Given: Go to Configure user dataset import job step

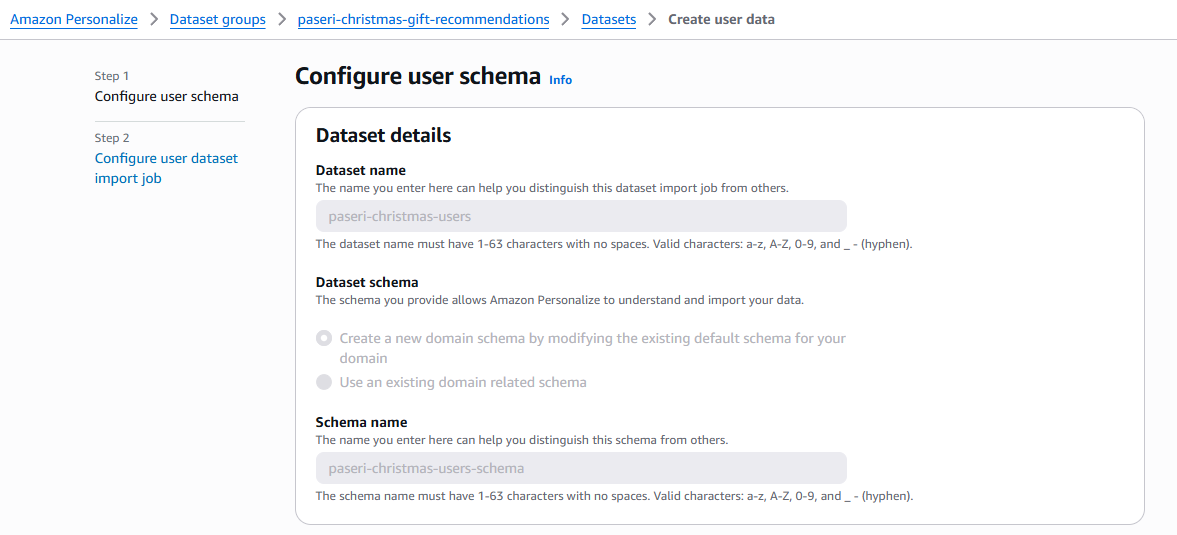Looking at the screenshot, I should coord(166,168).
